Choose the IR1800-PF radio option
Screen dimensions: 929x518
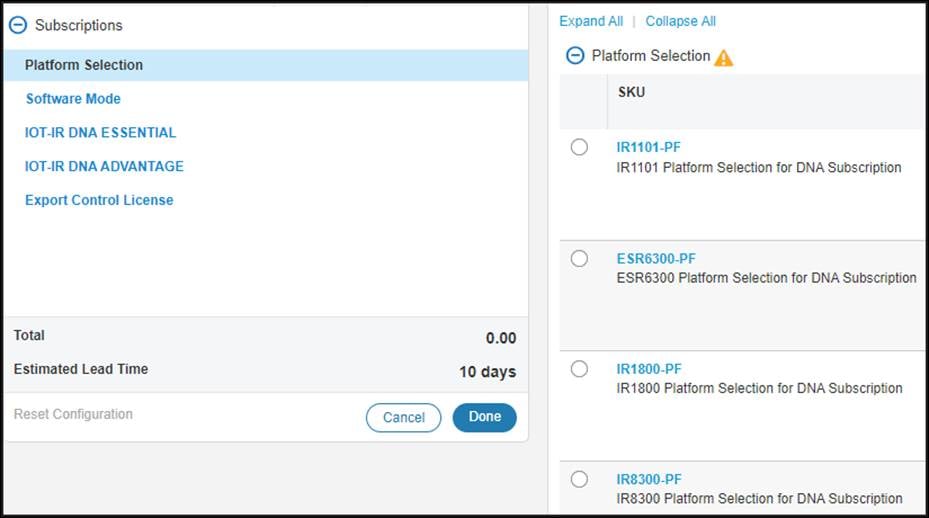pyautogui.click(x=579, y=369)
